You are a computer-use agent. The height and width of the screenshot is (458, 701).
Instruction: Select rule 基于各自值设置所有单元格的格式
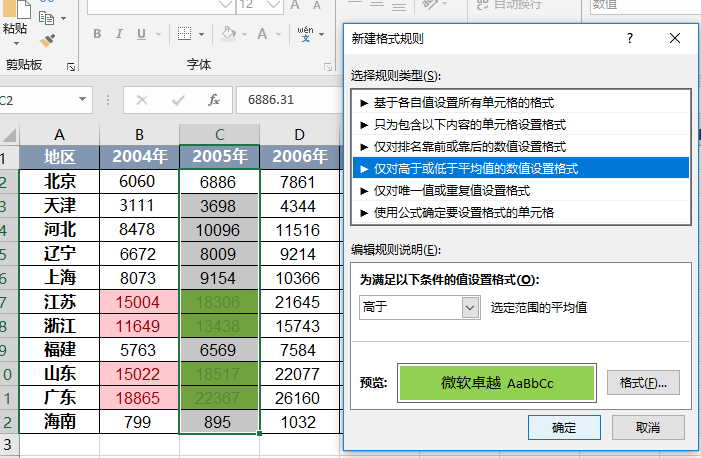click(521, 103)
